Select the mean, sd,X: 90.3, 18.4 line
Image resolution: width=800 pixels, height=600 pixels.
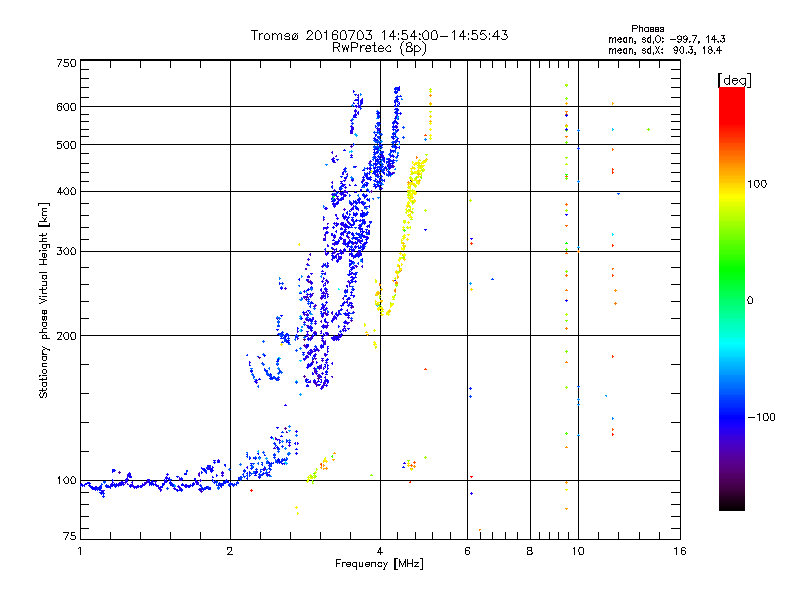[665, 50]
